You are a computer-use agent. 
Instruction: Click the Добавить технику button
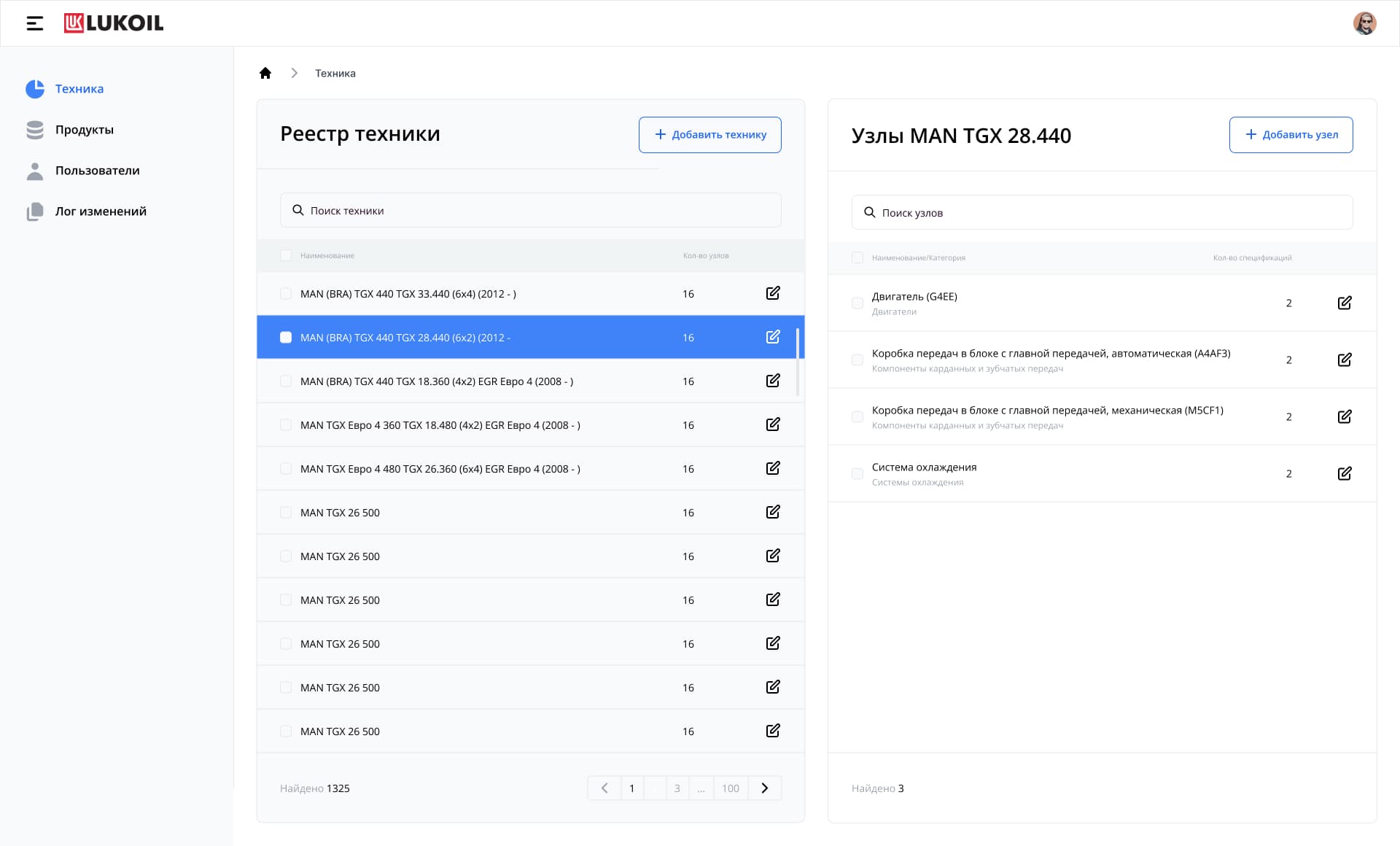point(710,135)
